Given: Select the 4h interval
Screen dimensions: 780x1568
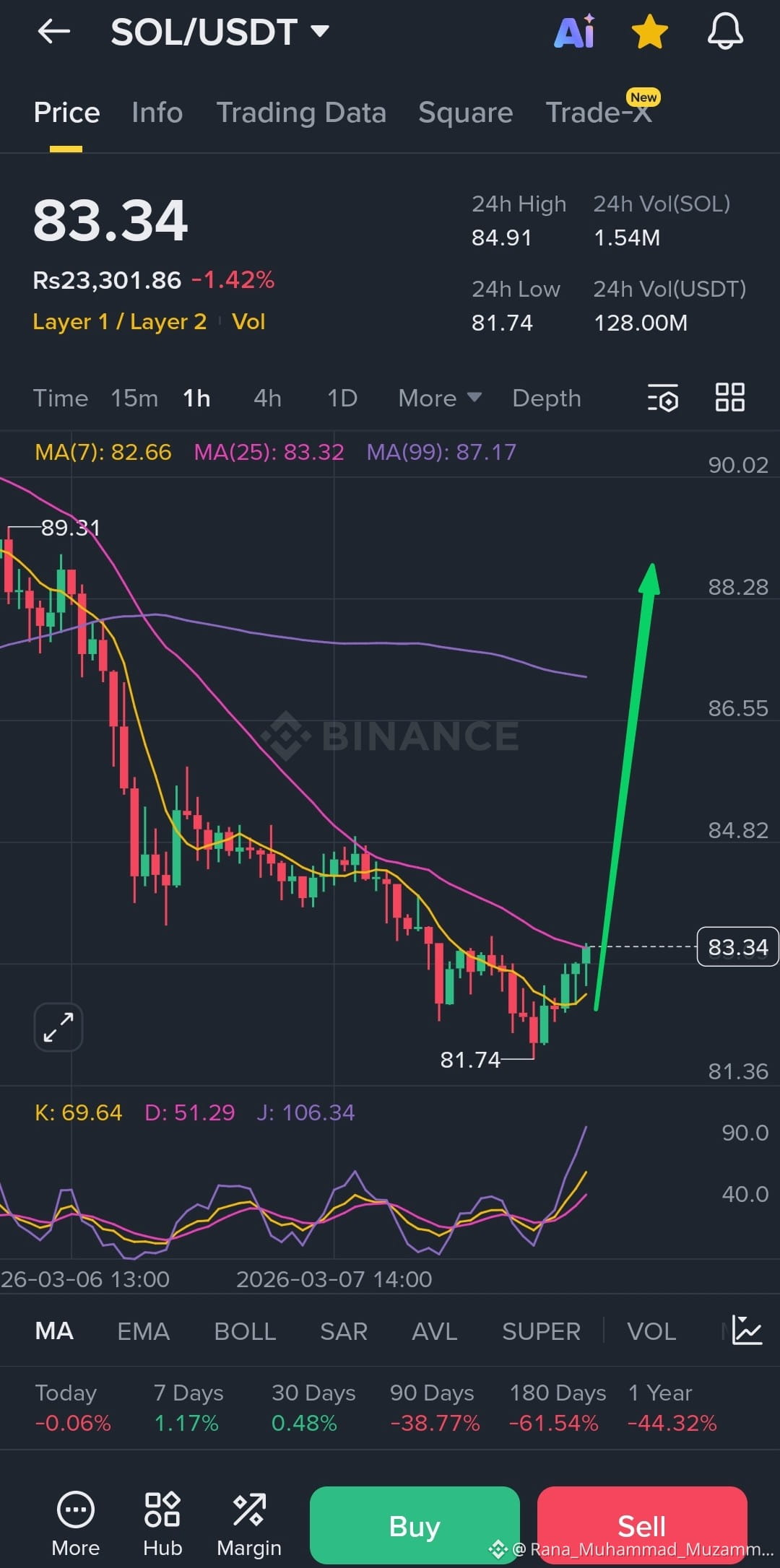Looking at the screenshot, I should pos(267,398).
